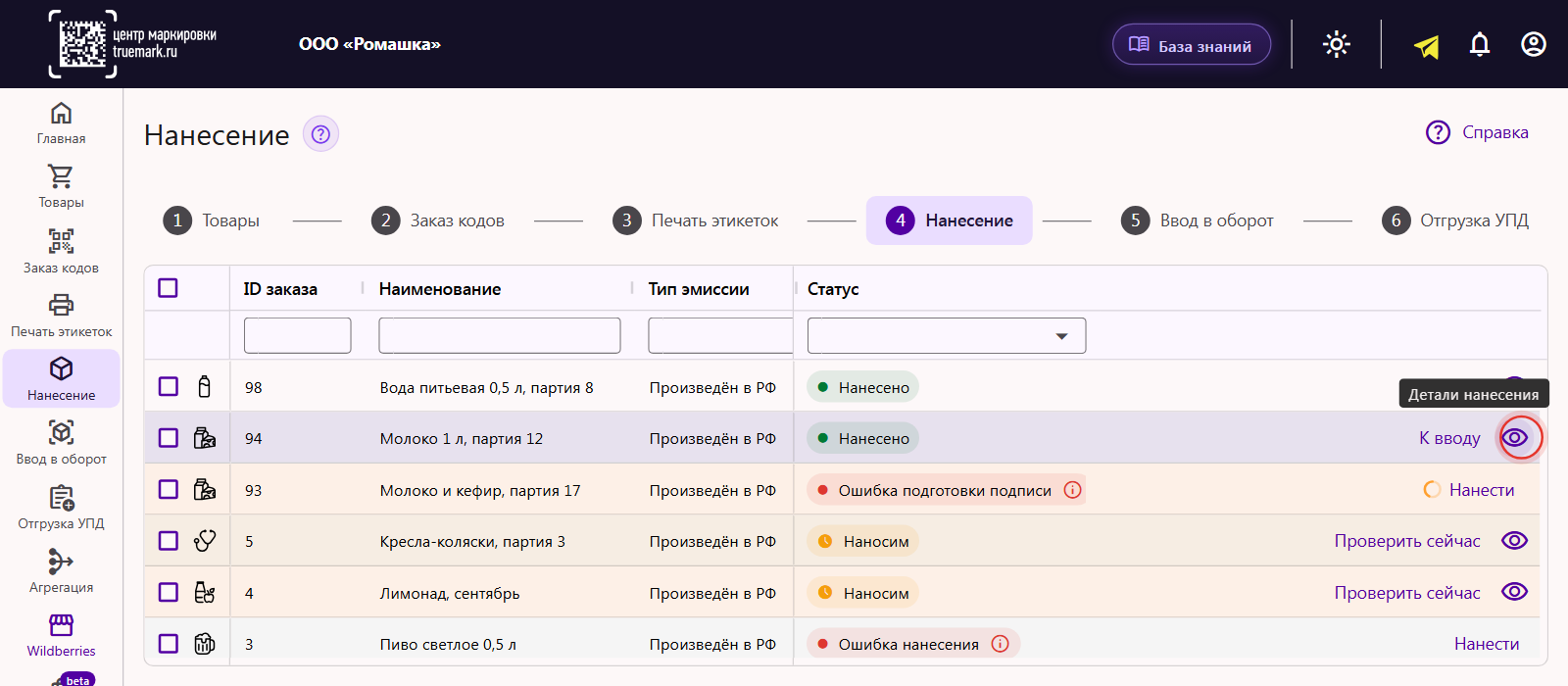This screenshot has height=686, width=1568.
Task: Open Отгрузка УПД in the sidebar
Action: tap(61, 508)
